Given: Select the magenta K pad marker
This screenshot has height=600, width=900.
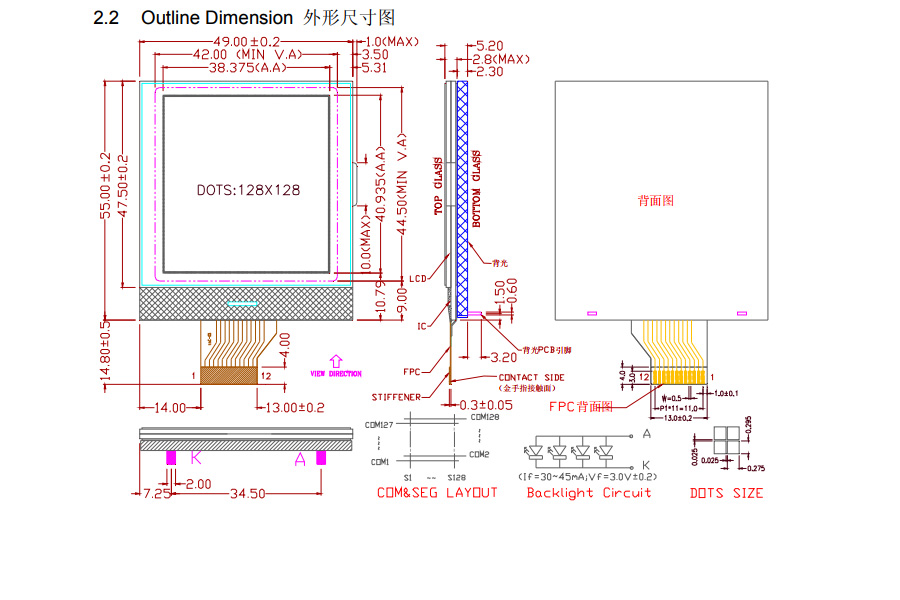Looking at the screenshot, I should (x=170, y=457).
